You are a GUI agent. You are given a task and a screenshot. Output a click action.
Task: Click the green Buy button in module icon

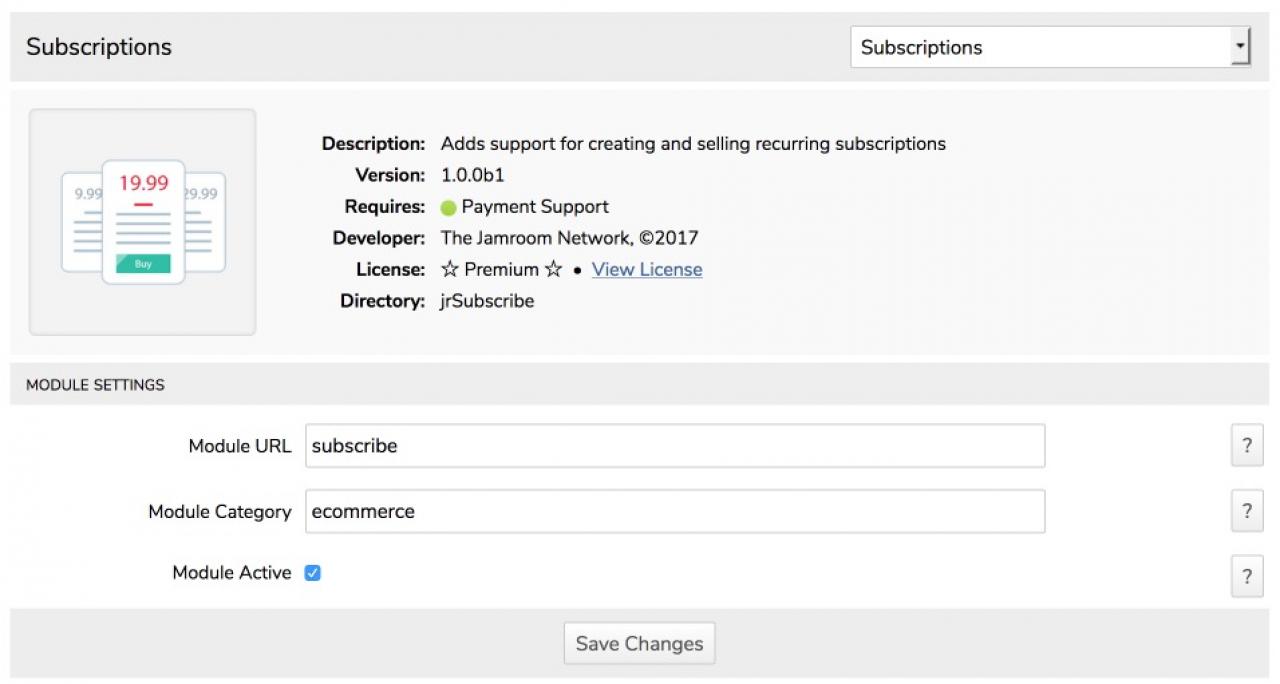143,264
